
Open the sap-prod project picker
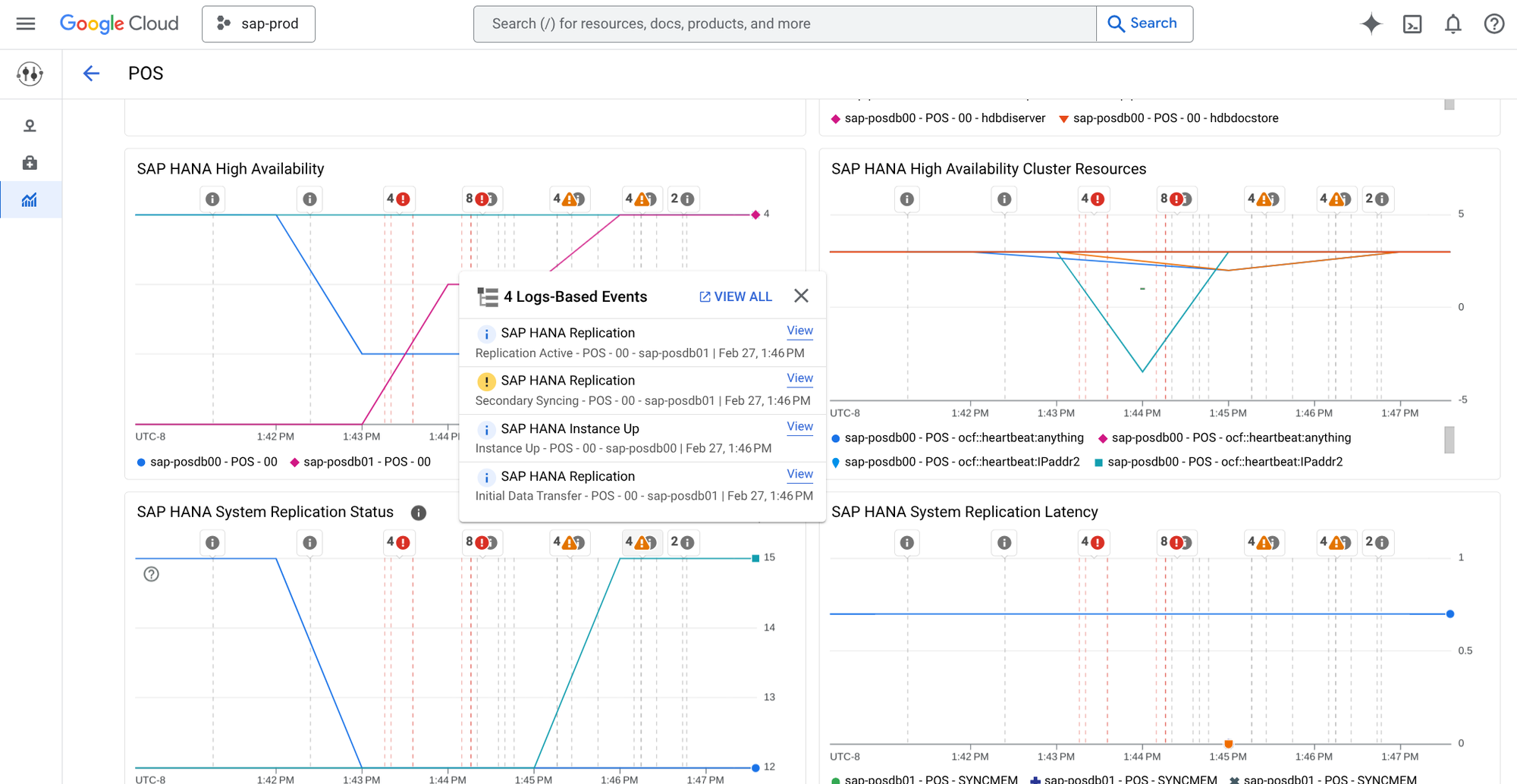[x=259, y=24]
